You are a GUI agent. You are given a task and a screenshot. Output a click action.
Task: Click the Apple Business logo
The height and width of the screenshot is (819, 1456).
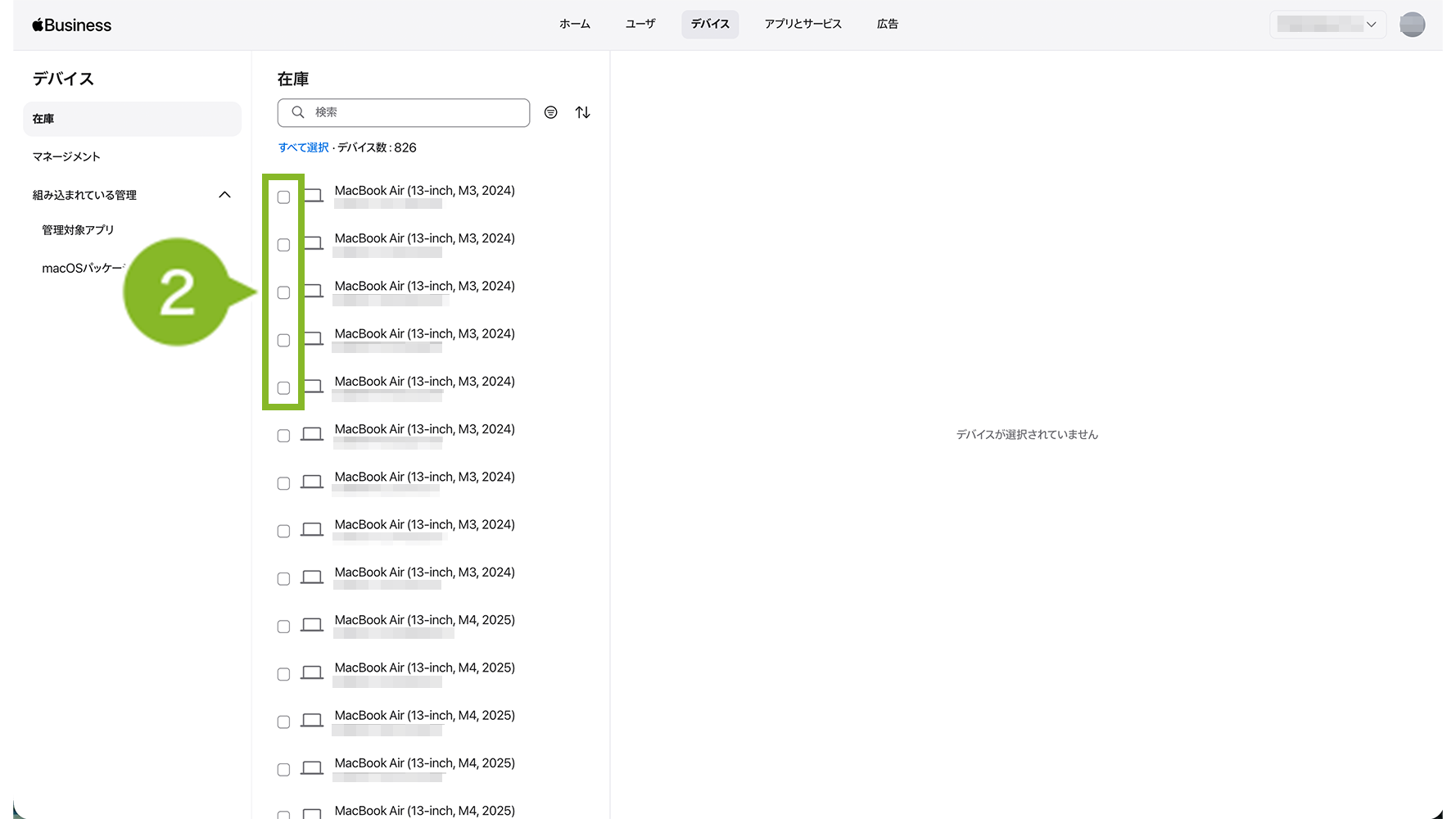72,25
